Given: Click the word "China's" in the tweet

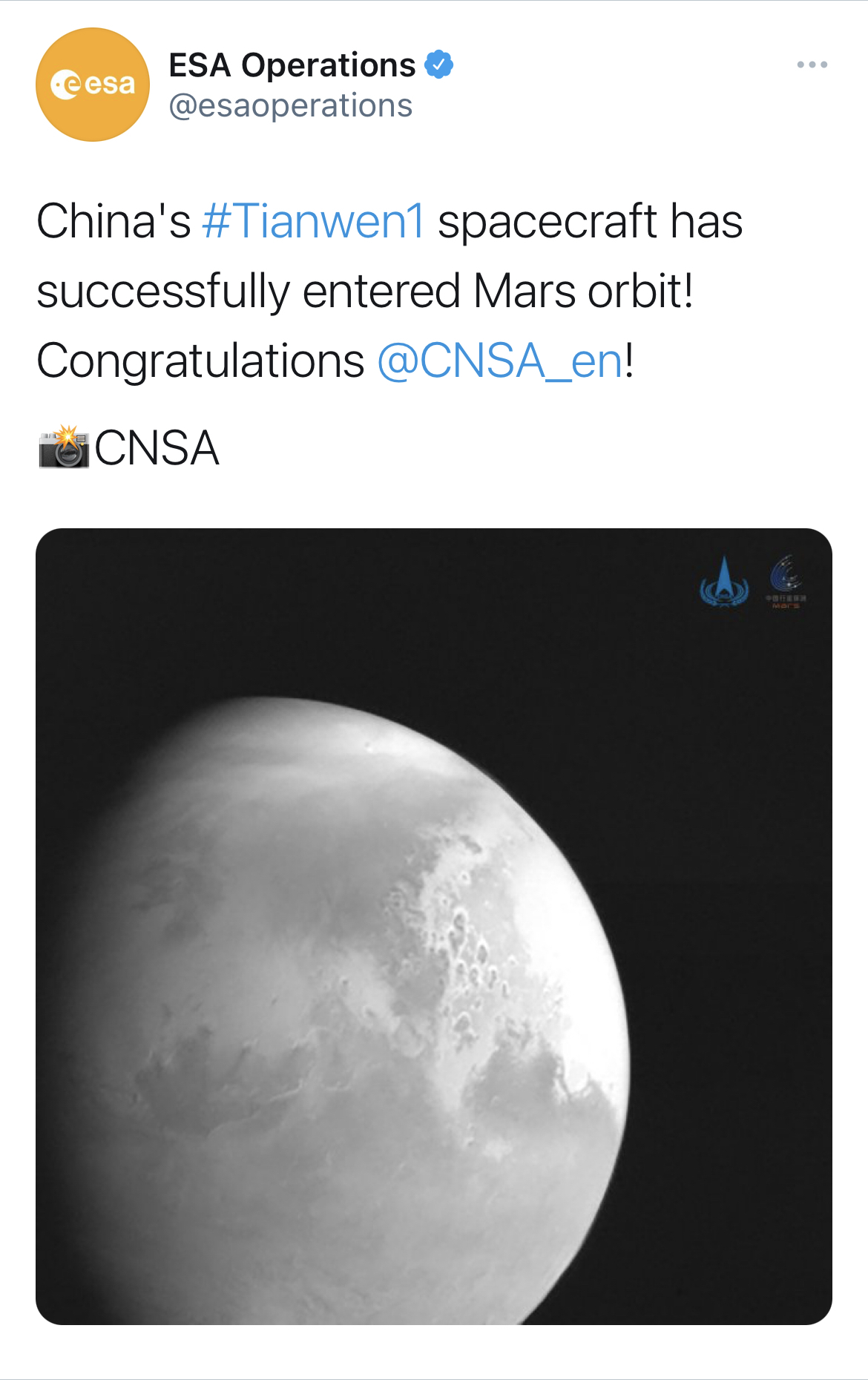Looking at the screenshot, I should point(114,222).
